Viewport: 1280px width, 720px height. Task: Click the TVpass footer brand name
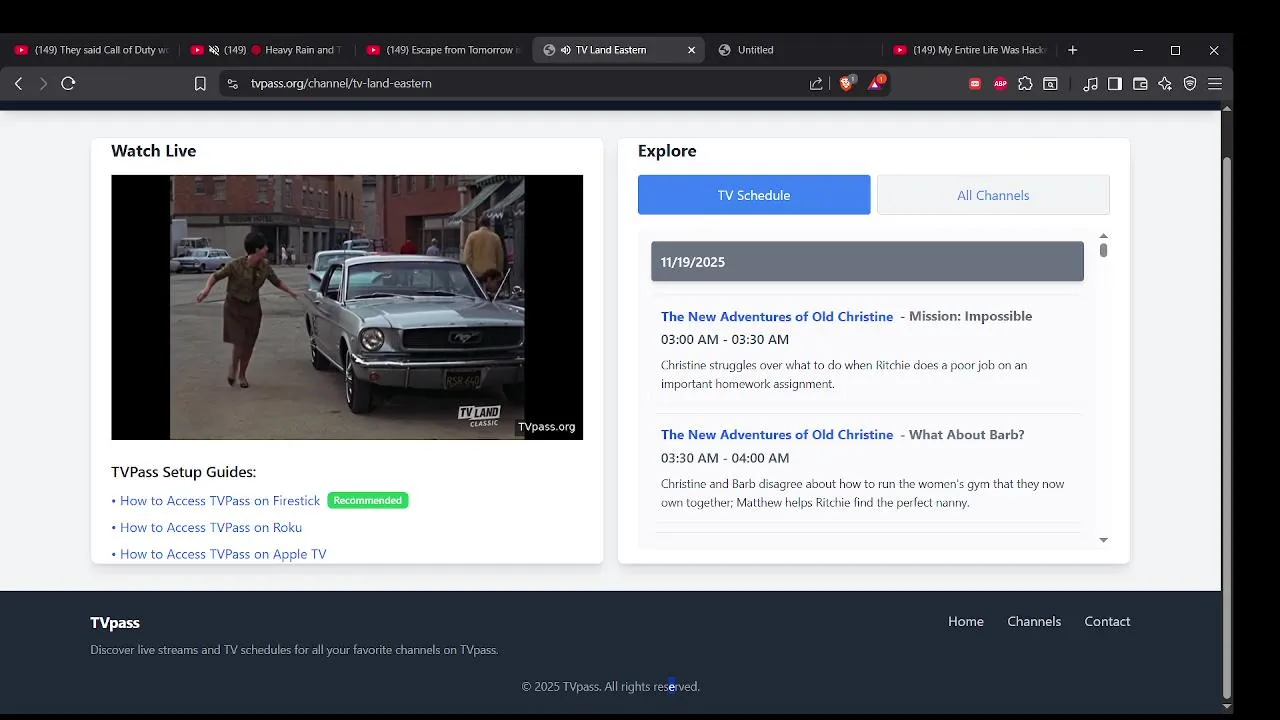click(115, 623)
